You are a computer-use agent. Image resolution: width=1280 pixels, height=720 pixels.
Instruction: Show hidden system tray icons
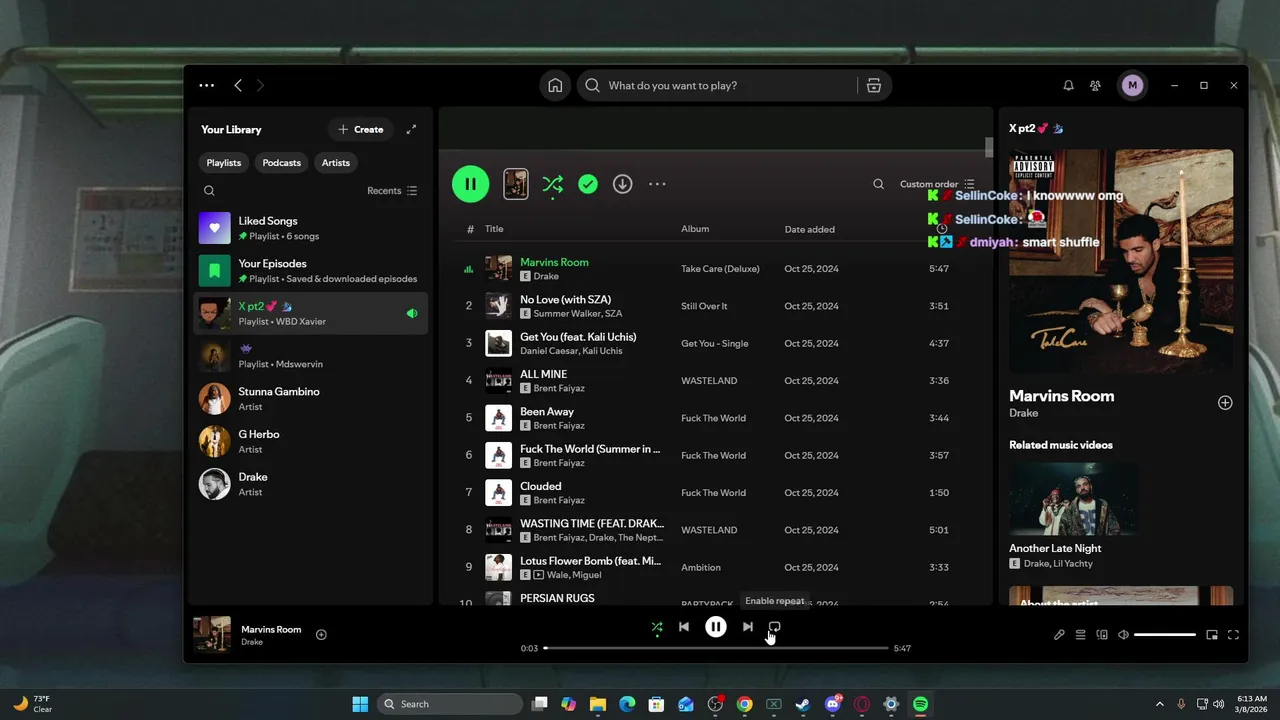[1160, 704]
